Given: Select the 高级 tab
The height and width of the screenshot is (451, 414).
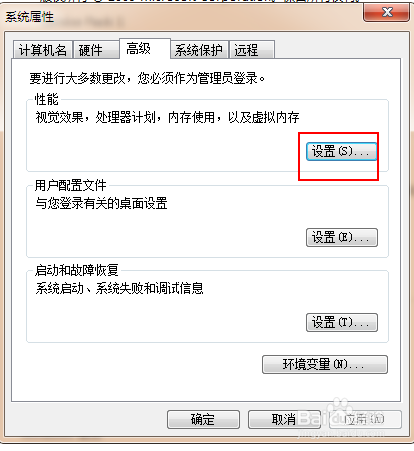Looking at the screenshot, I should pyautogui.click(x=145, y=49).
